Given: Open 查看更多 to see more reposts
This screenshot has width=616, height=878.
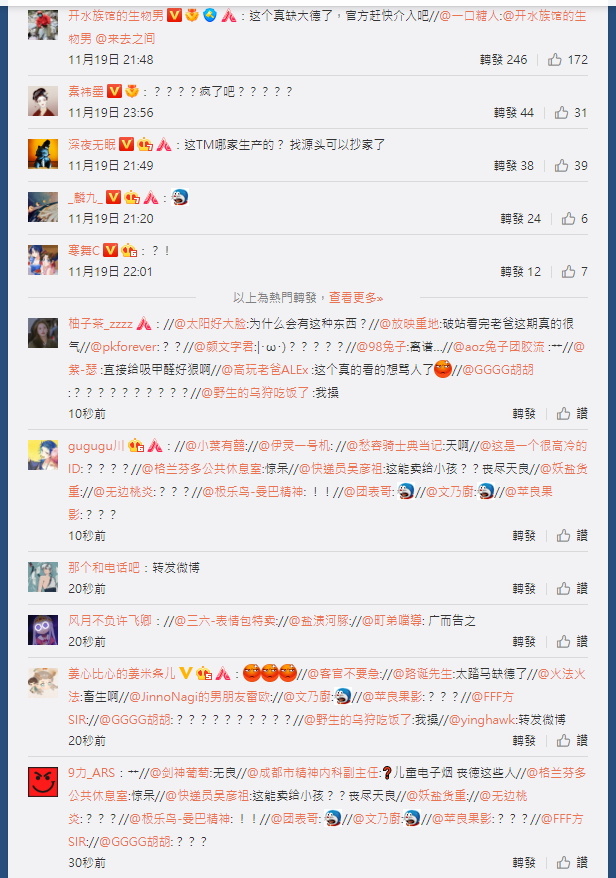Looking at the screenshot, I should 356,297.
